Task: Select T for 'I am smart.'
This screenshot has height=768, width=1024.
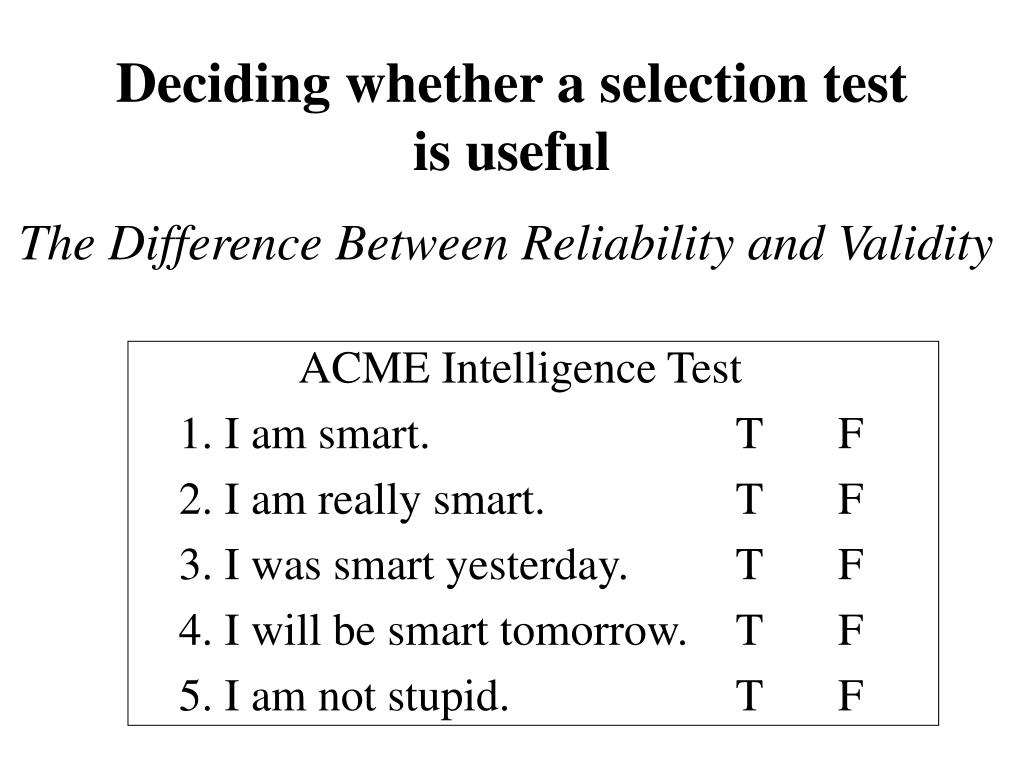Action: click(x=749, y=435)
